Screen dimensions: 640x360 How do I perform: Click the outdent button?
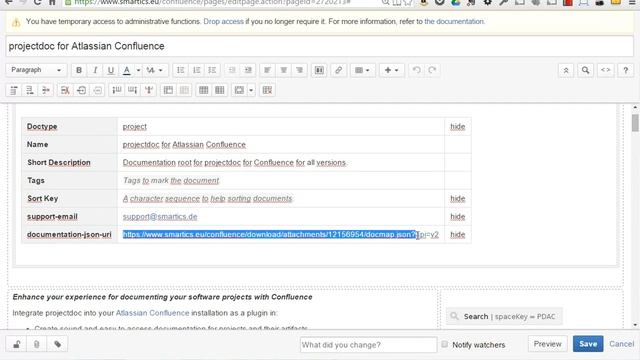pyautogui.click(x=232, y=70)
